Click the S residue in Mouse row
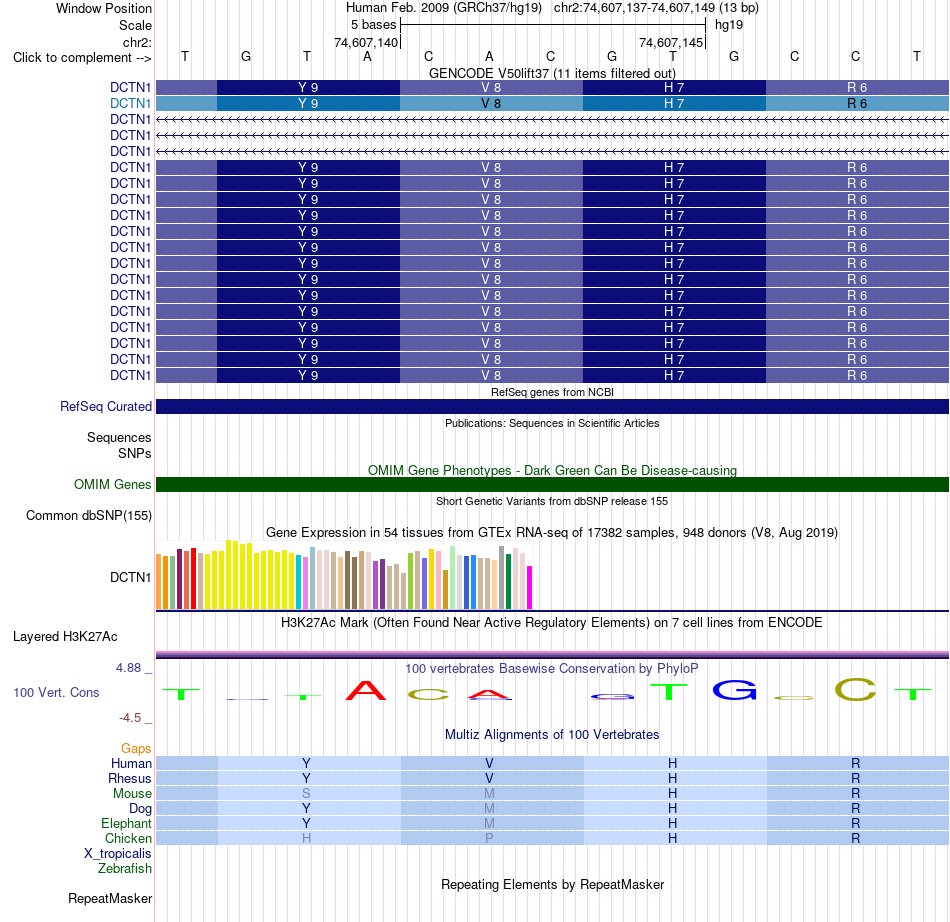This screenshot has height=922, width=950. [x=306, y=794]
